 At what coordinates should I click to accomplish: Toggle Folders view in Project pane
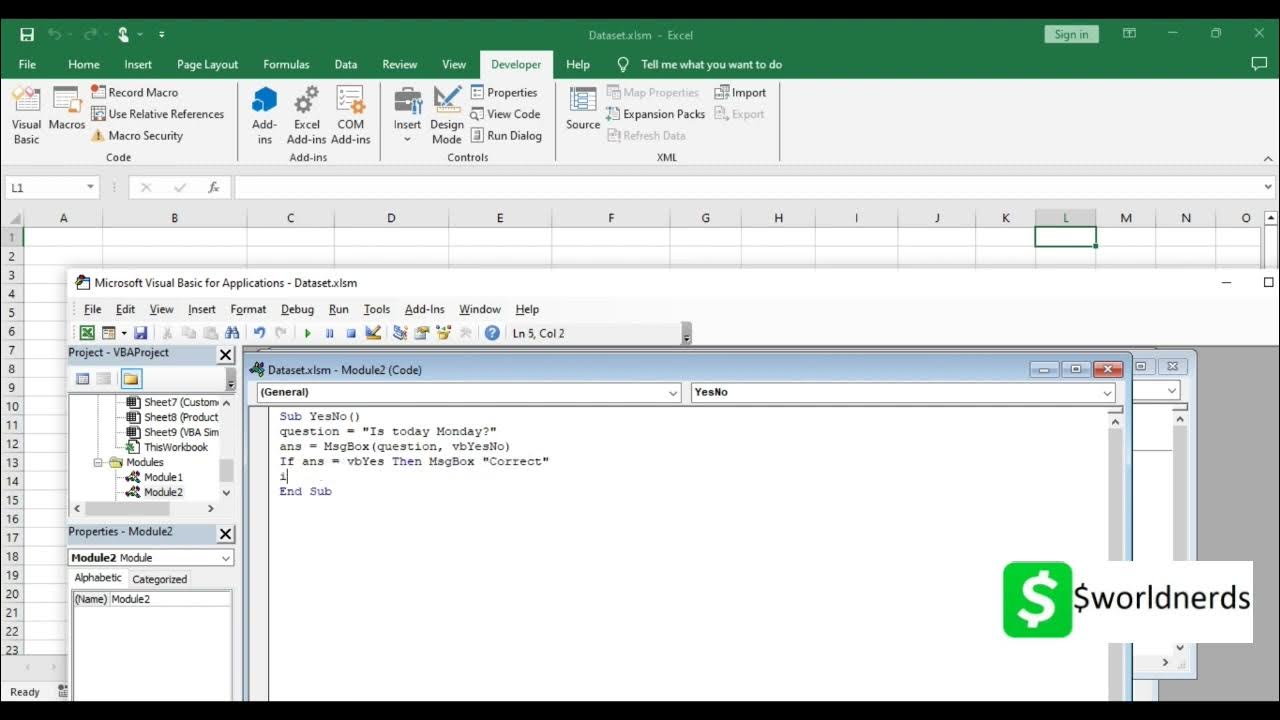pos(131,379)
